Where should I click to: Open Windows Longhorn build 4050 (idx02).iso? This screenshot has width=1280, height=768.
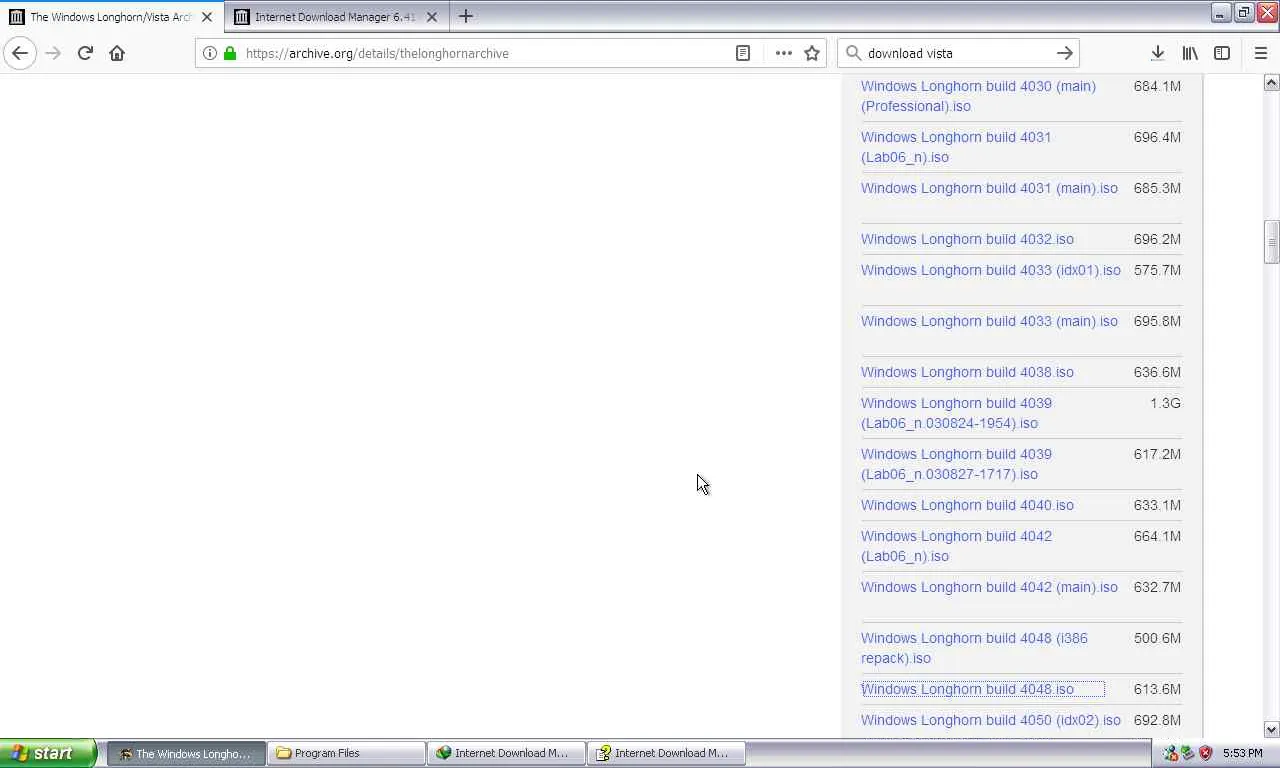point(991,720)
